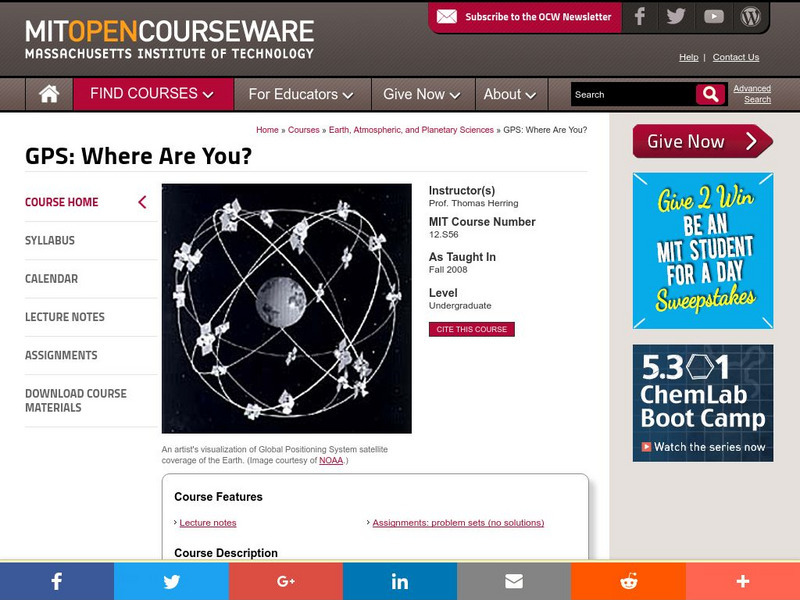The width and height of the screenshot is (800, 600).
Task: Open the Lecture Notes section
Action: point(65,317)
